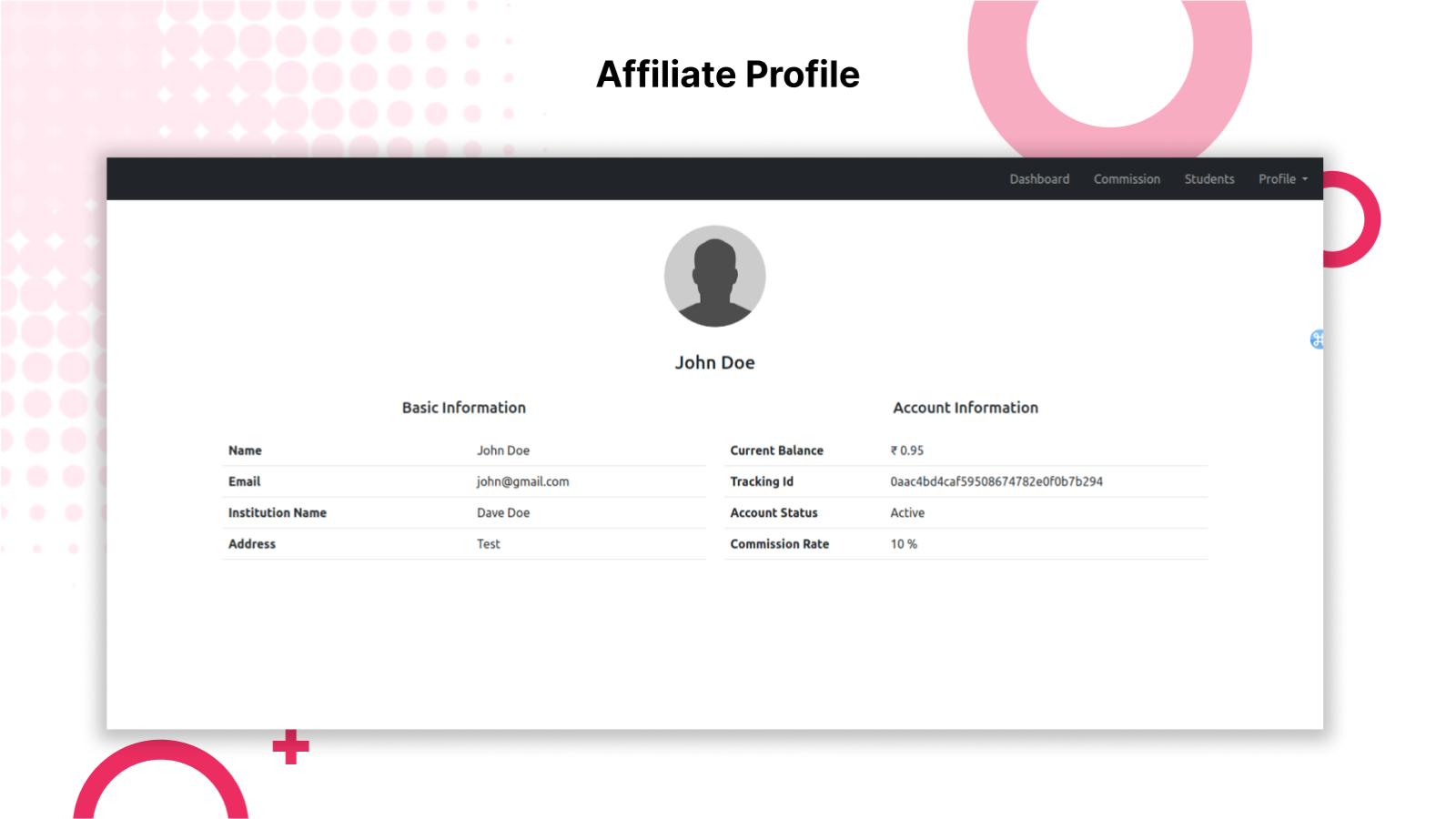Select the Tracking Id value text
The width and height of the screenshot is (1456, 819).
tap(996, 481)
